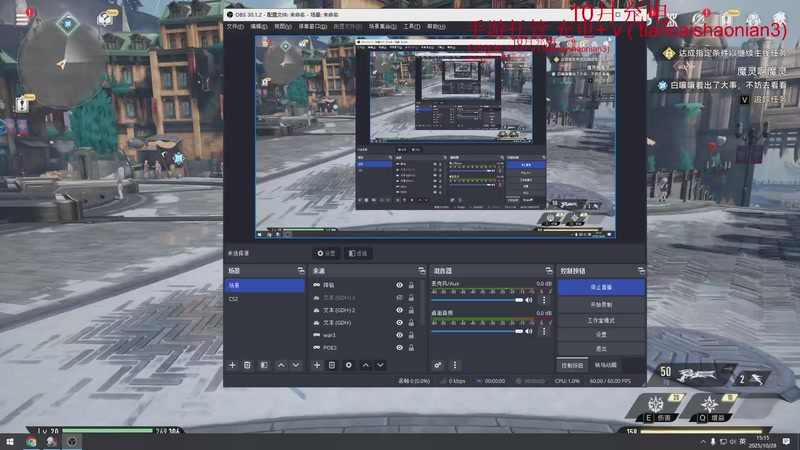Open 桌面音频 three-dot options menu
Viewport: 800px width, 450px height.
click(x=544, y=331)
